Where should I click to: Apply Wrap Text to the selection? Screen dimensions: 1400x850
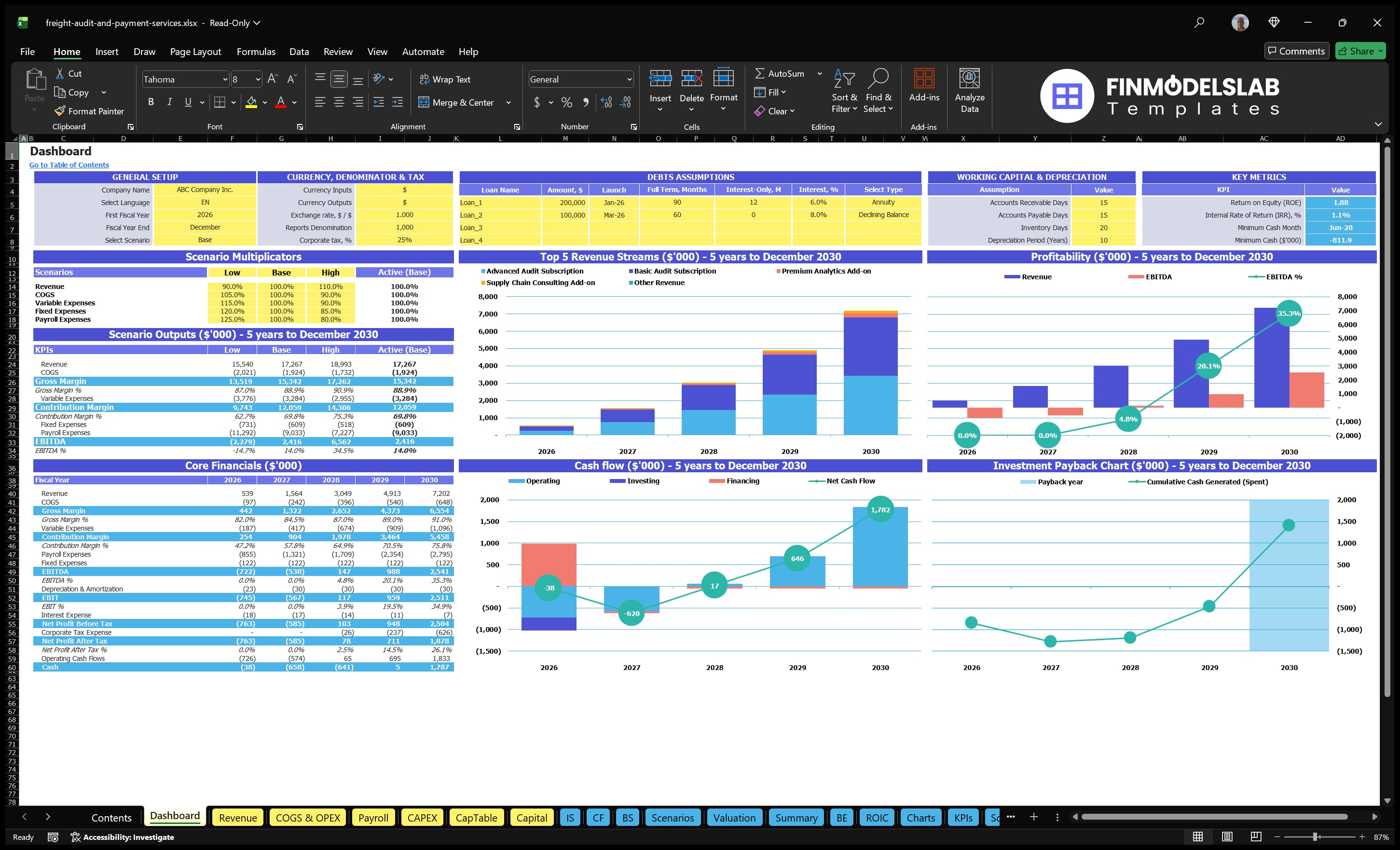coord(425,79)
